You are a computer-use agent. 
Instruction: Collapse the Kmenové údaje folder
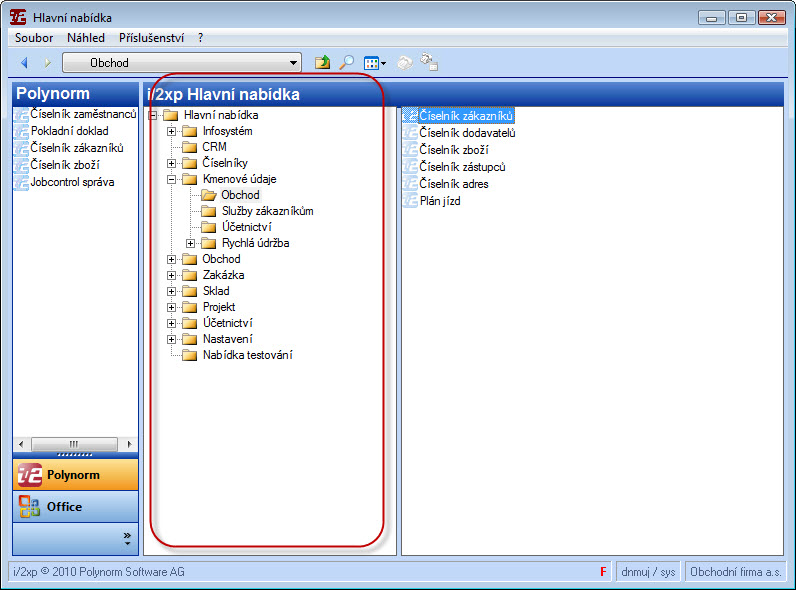(x=172, y=179)
